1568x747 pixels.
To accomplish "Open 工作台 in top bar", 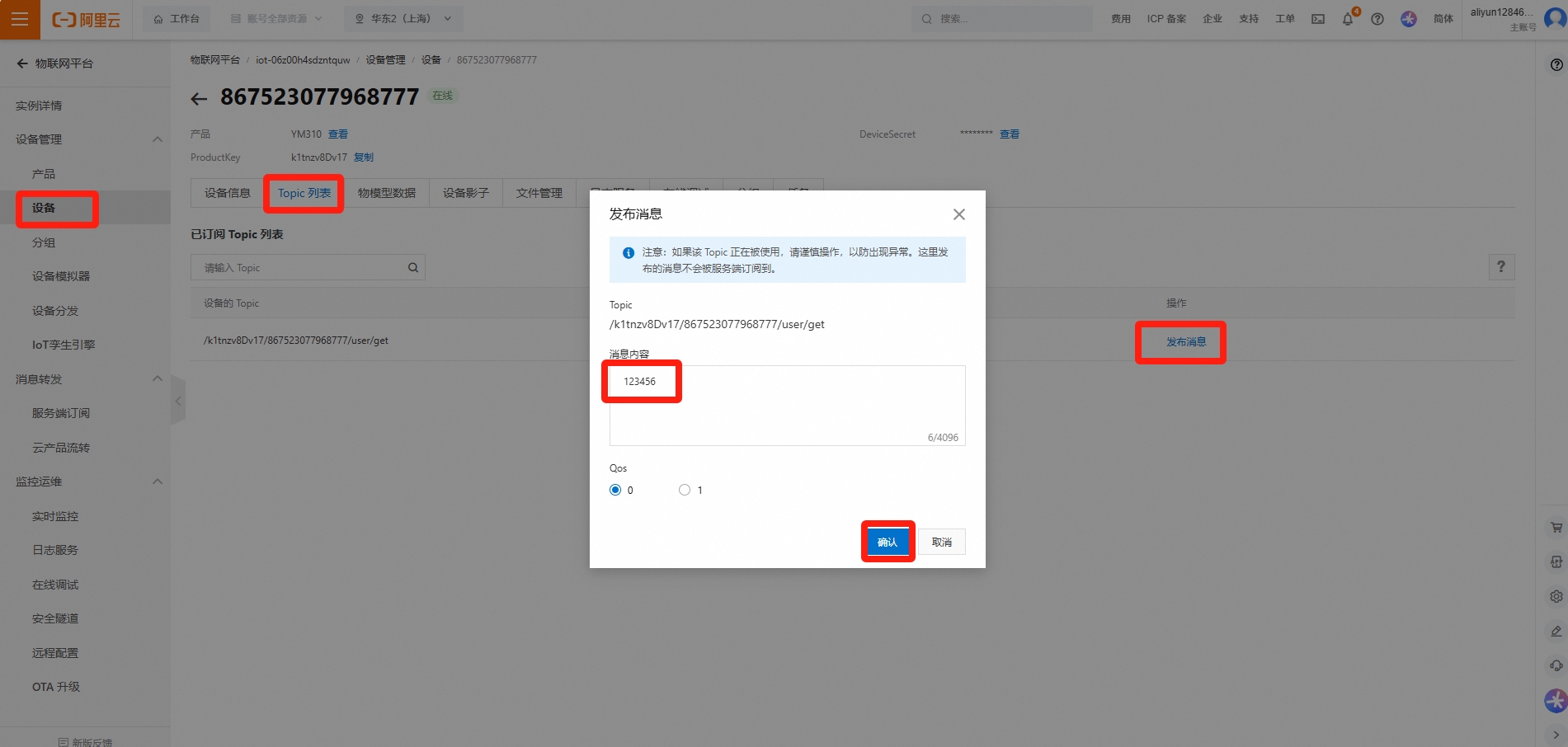I will (177, 19).
